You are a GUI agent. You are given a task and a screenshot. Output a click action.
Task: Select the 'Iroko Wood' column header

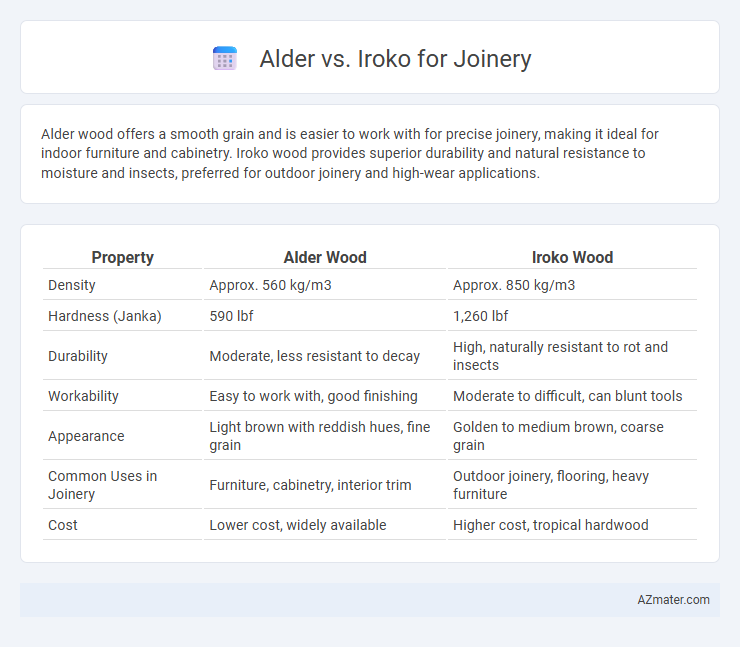[x=572, y=257]
